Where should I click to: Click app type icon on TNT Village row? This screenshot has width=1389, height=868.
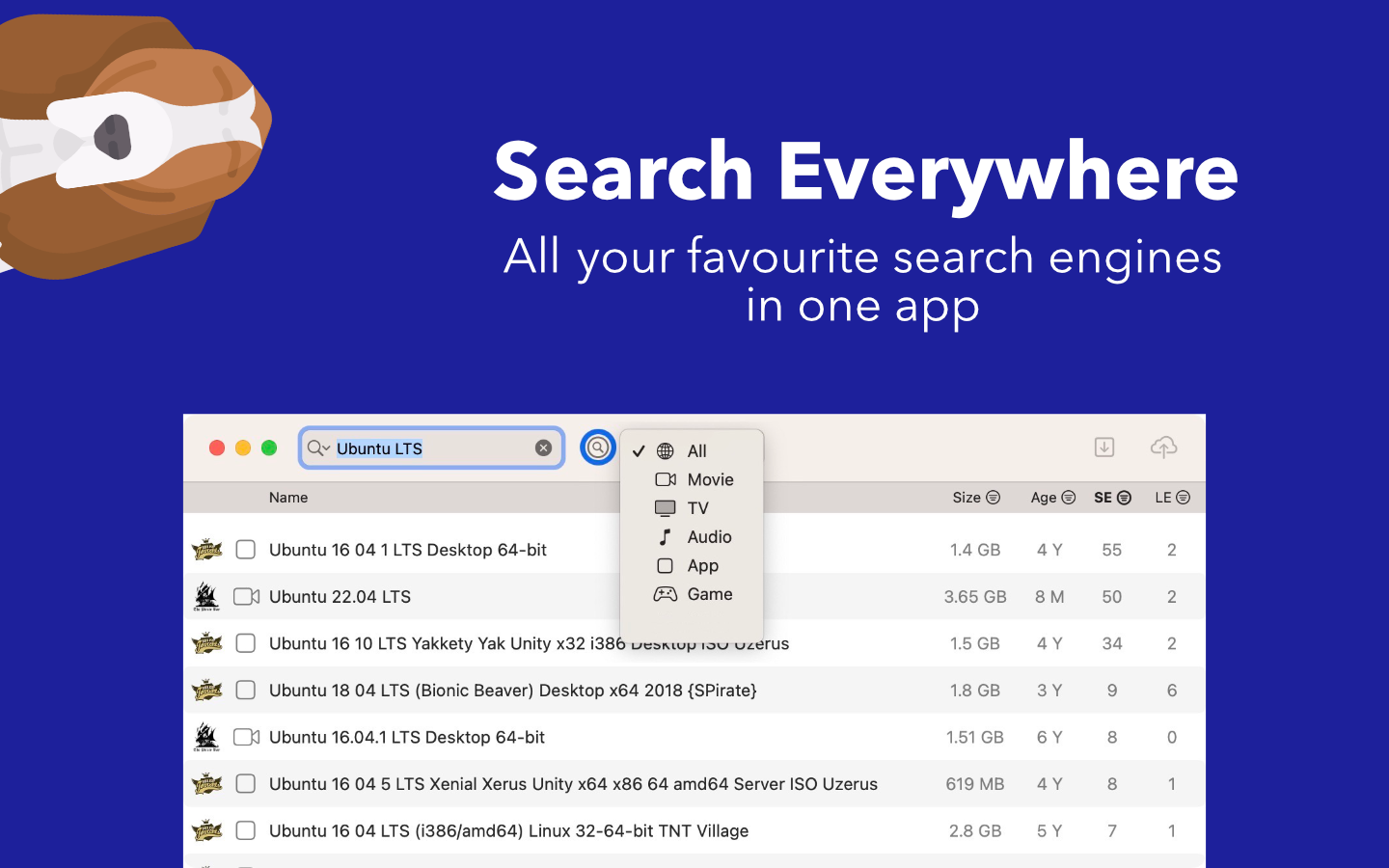[246, 830]
